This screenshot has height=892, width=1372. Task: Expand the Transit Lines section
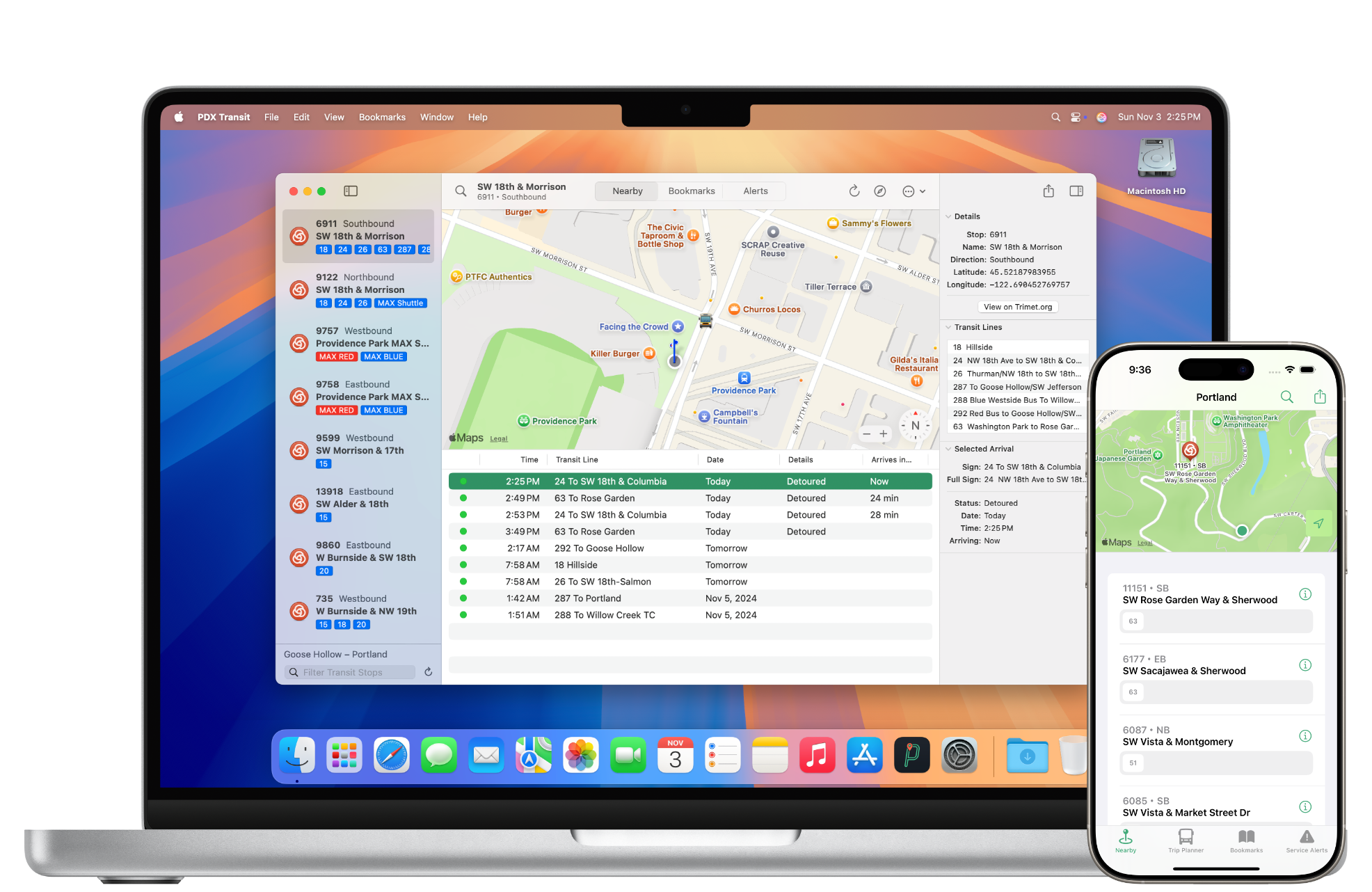948,327
